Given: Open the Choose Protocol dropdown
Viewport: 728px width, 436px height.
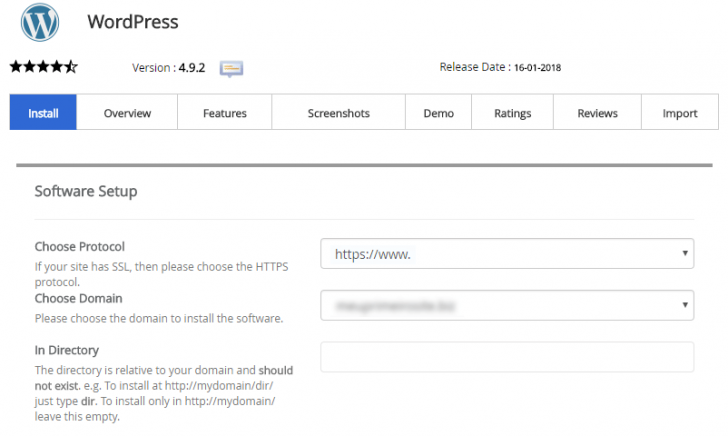Looking at the screenshot, I should (507, 254).
